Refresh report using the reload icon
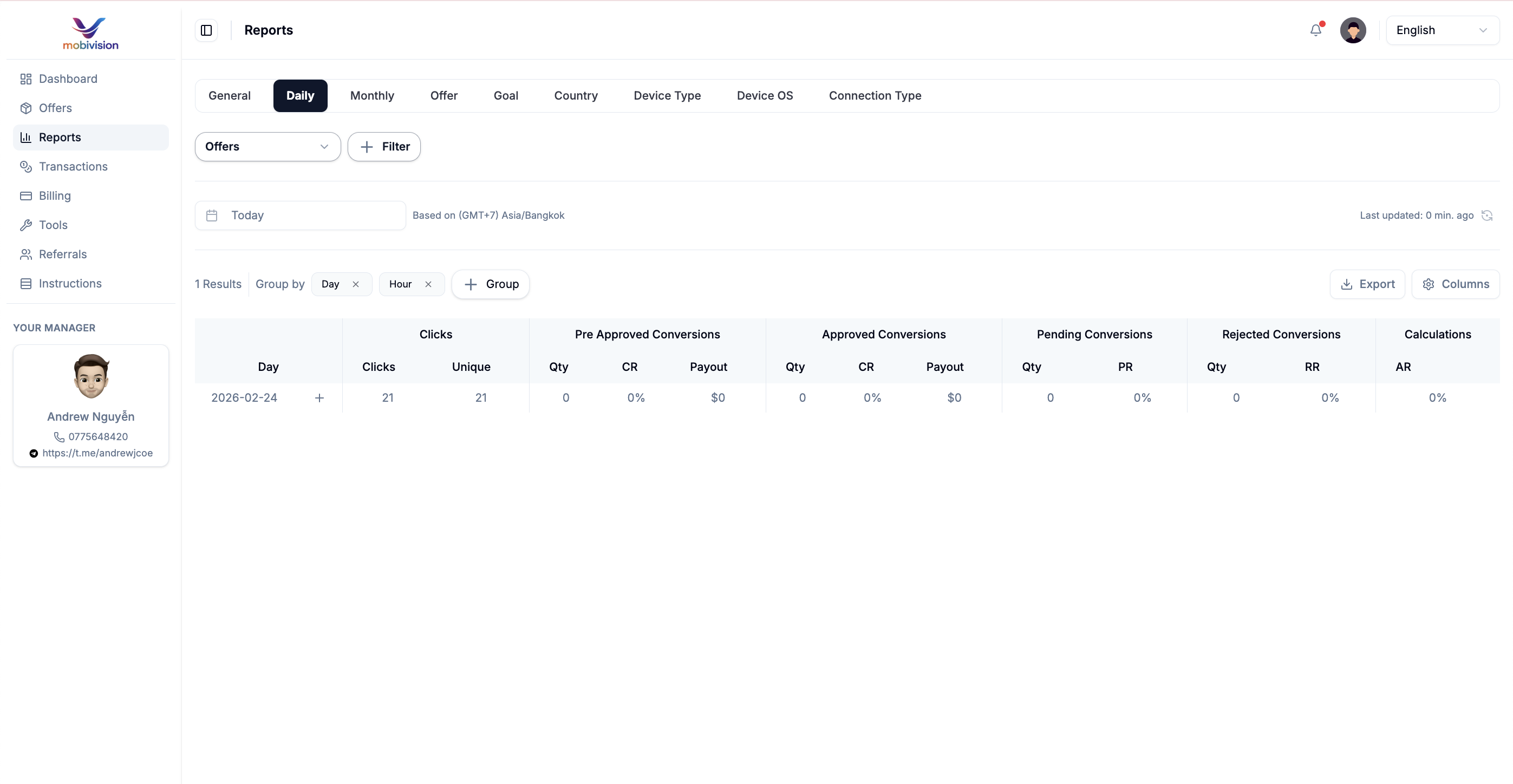 pos(1487,215)
